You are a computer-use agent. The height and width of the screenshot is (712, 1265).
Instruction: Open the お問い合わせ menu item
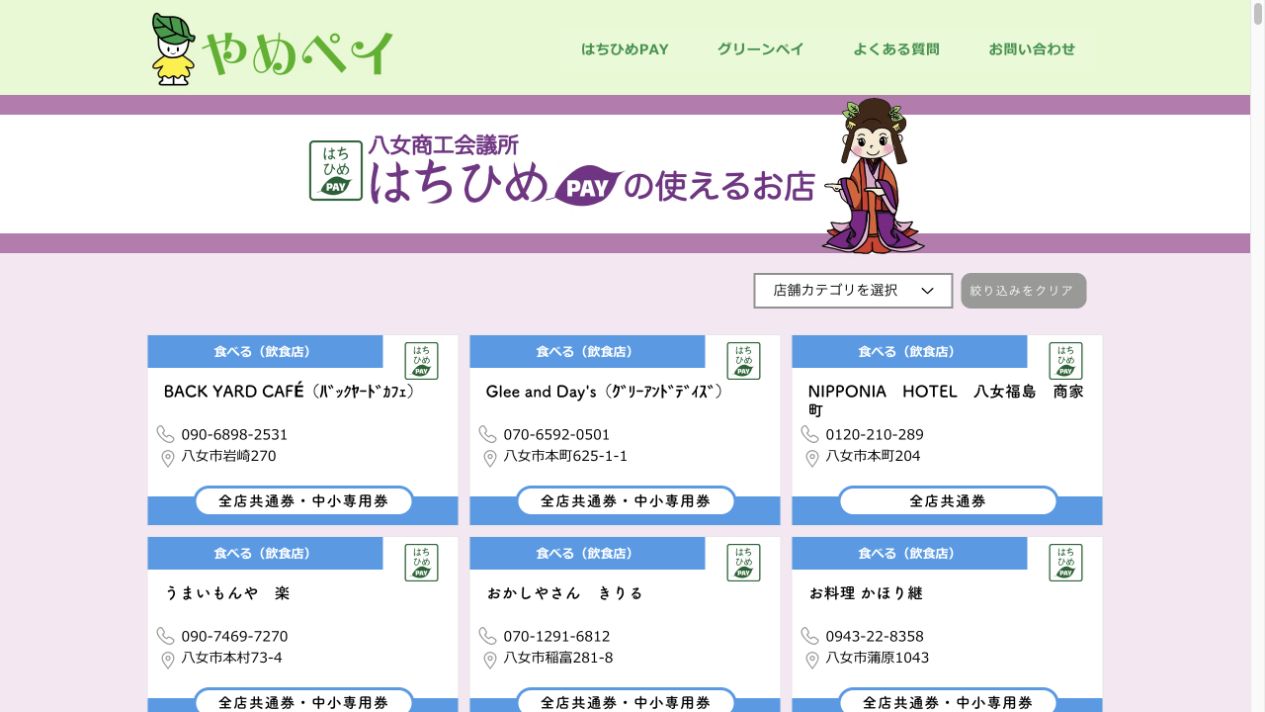pos(1032,49)
